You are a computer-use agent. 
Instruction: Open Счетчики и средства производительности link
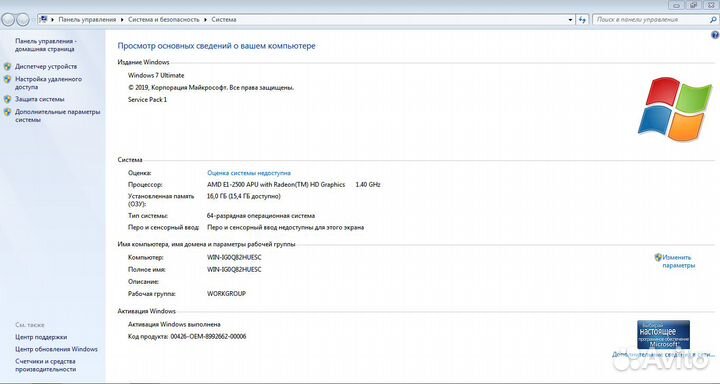pyautogui.click(x=45, y=365)
